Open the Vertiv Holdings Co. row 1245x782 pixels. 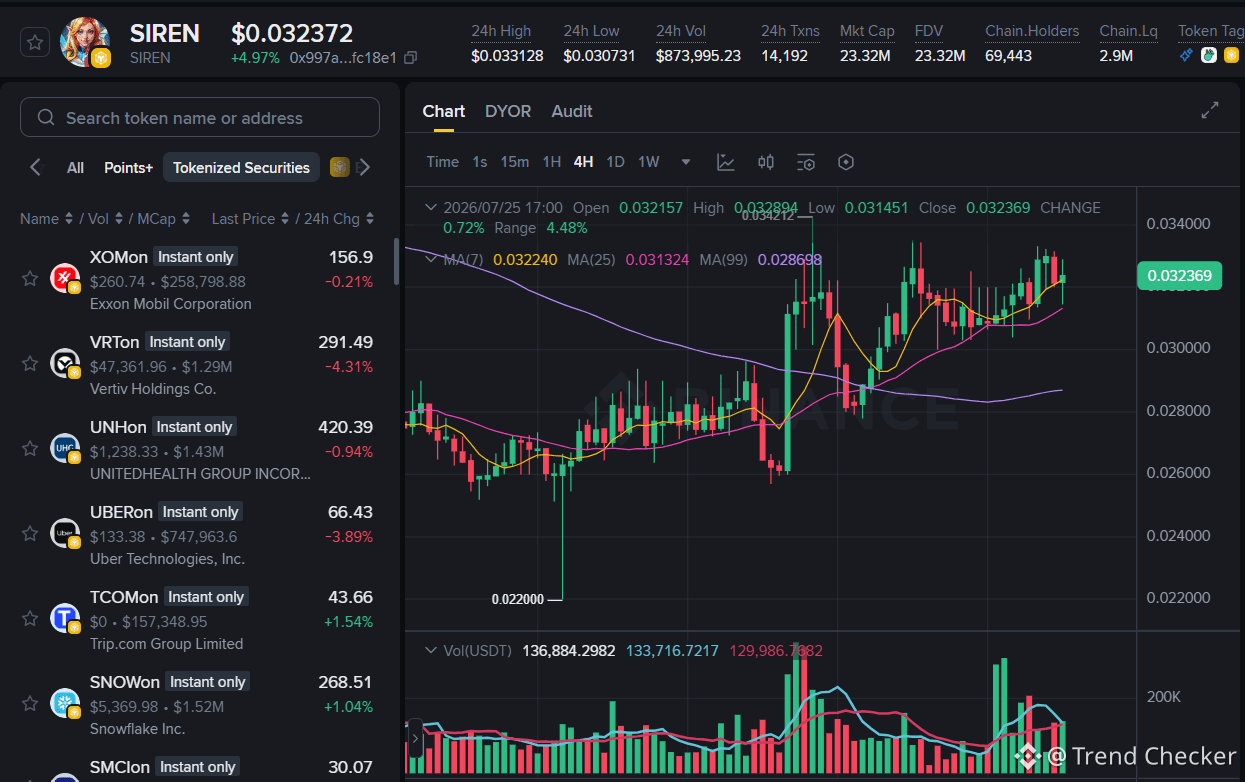[x=198, y=365]
